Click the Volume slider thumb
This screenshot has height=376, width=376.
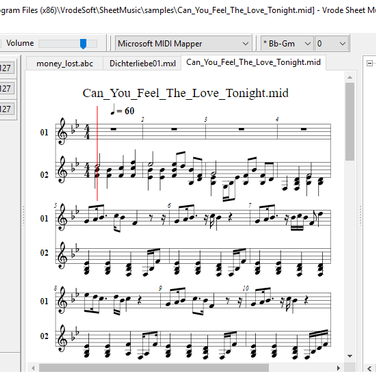tap(83, 44)
